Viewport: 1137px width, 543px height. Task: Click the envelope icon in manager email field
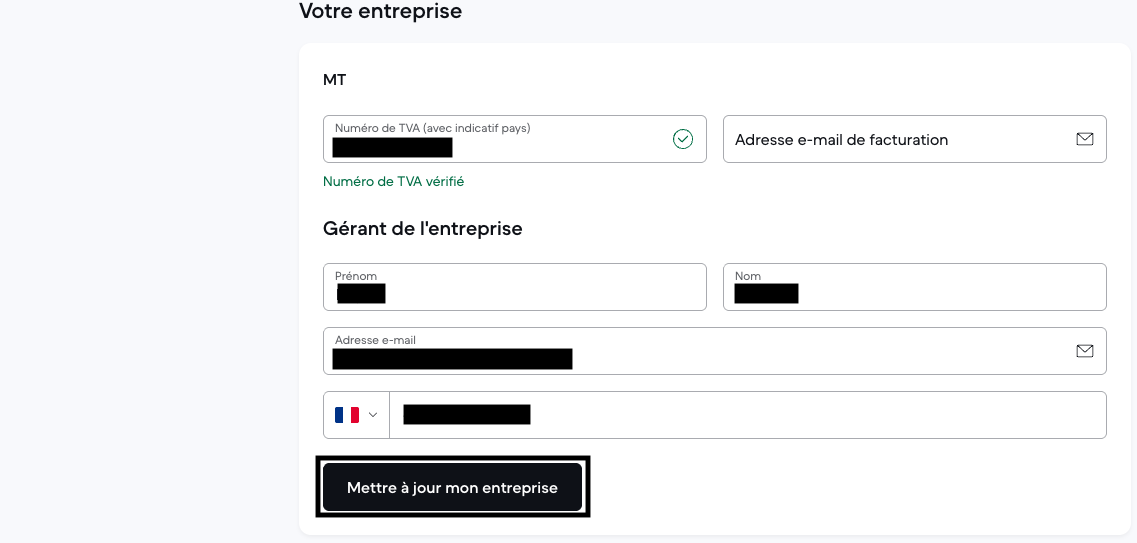coord(1085,351)
